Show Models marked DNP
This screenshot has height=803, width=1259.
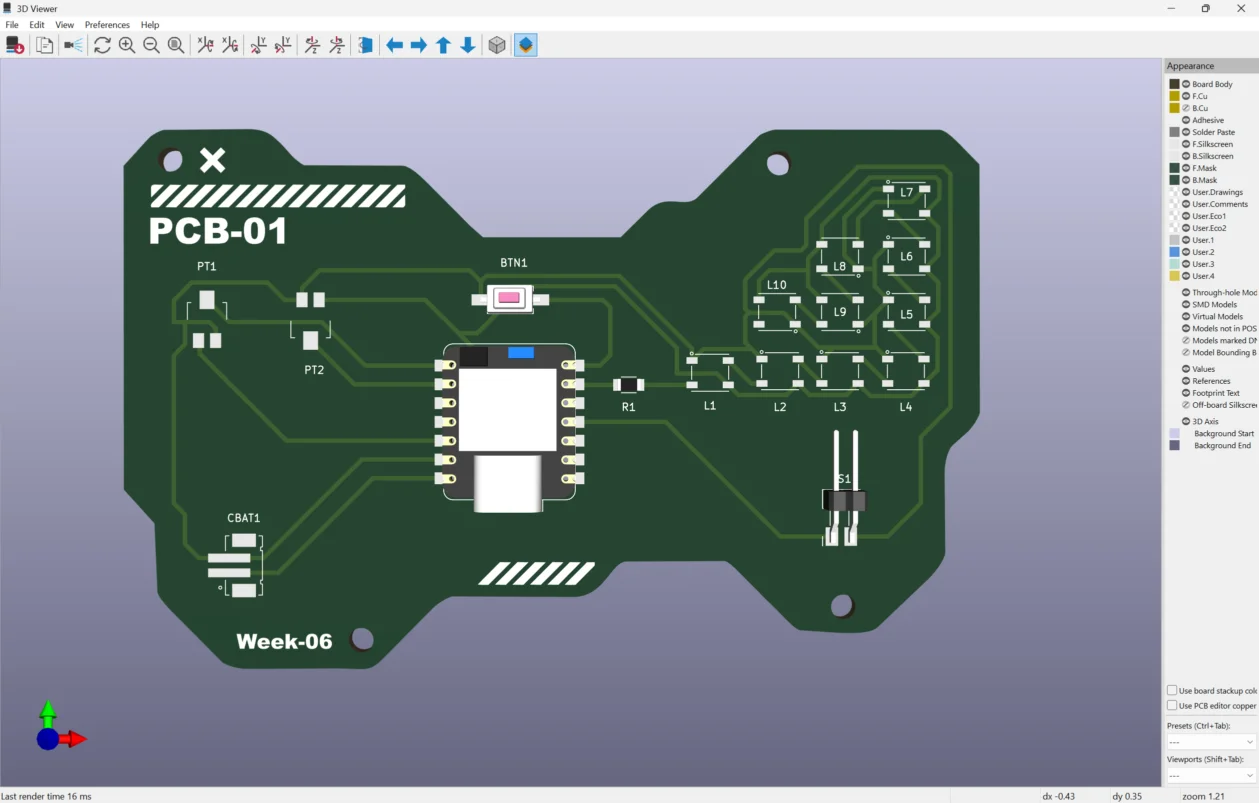1186,341
